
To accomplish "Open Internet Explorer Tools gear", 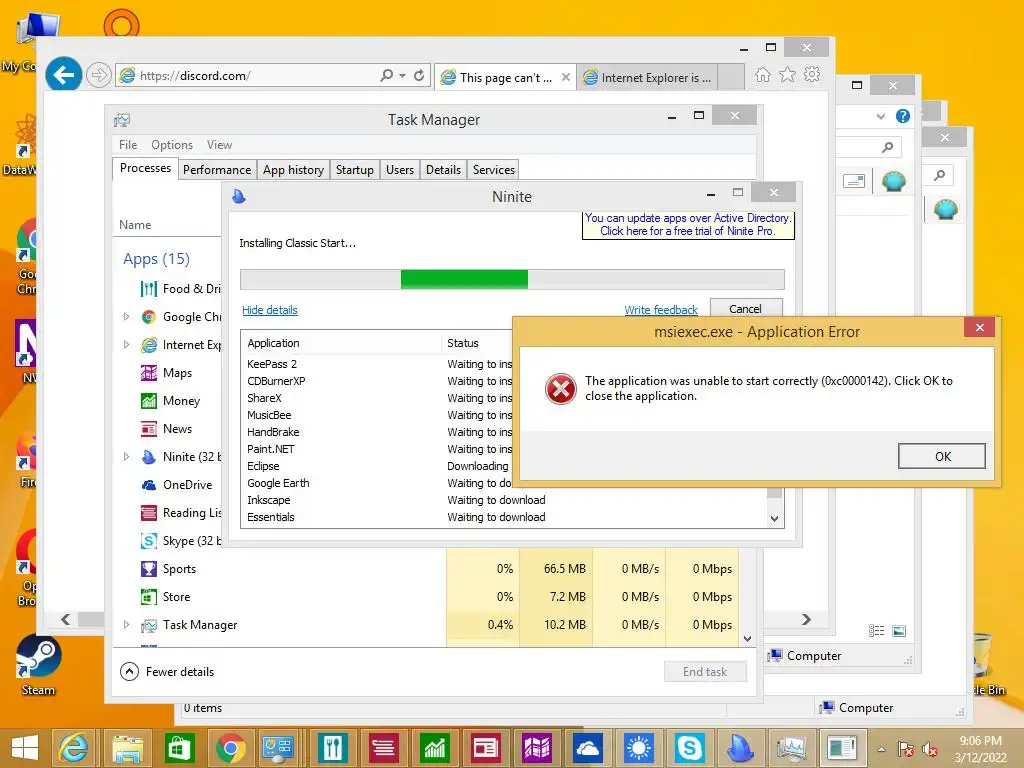I will [812, 74].
